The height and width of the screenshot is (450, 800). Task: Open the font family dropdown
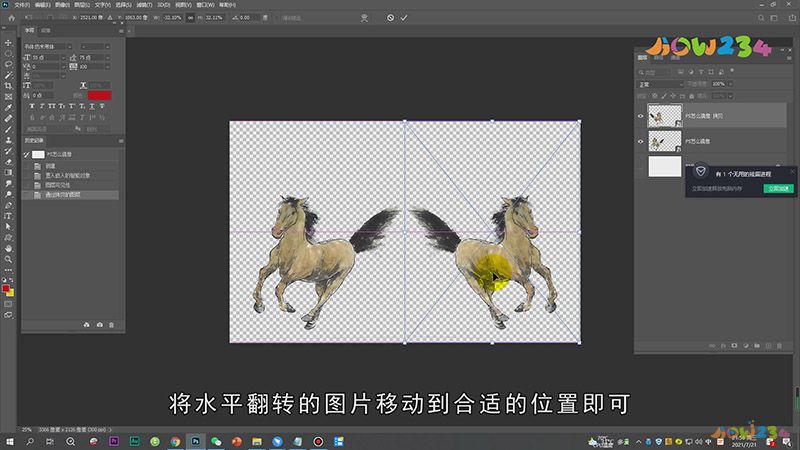click(69, 47)
